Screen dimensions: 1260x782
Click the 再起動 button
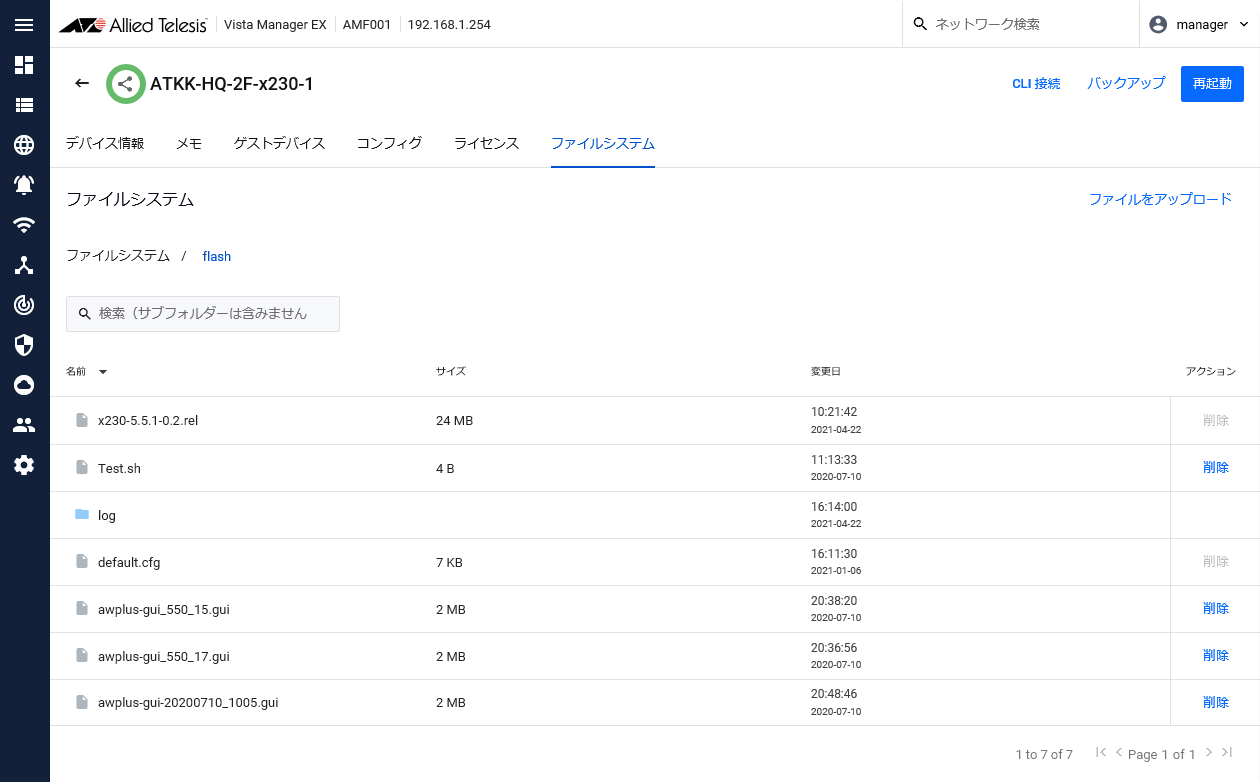point(1212,84)
